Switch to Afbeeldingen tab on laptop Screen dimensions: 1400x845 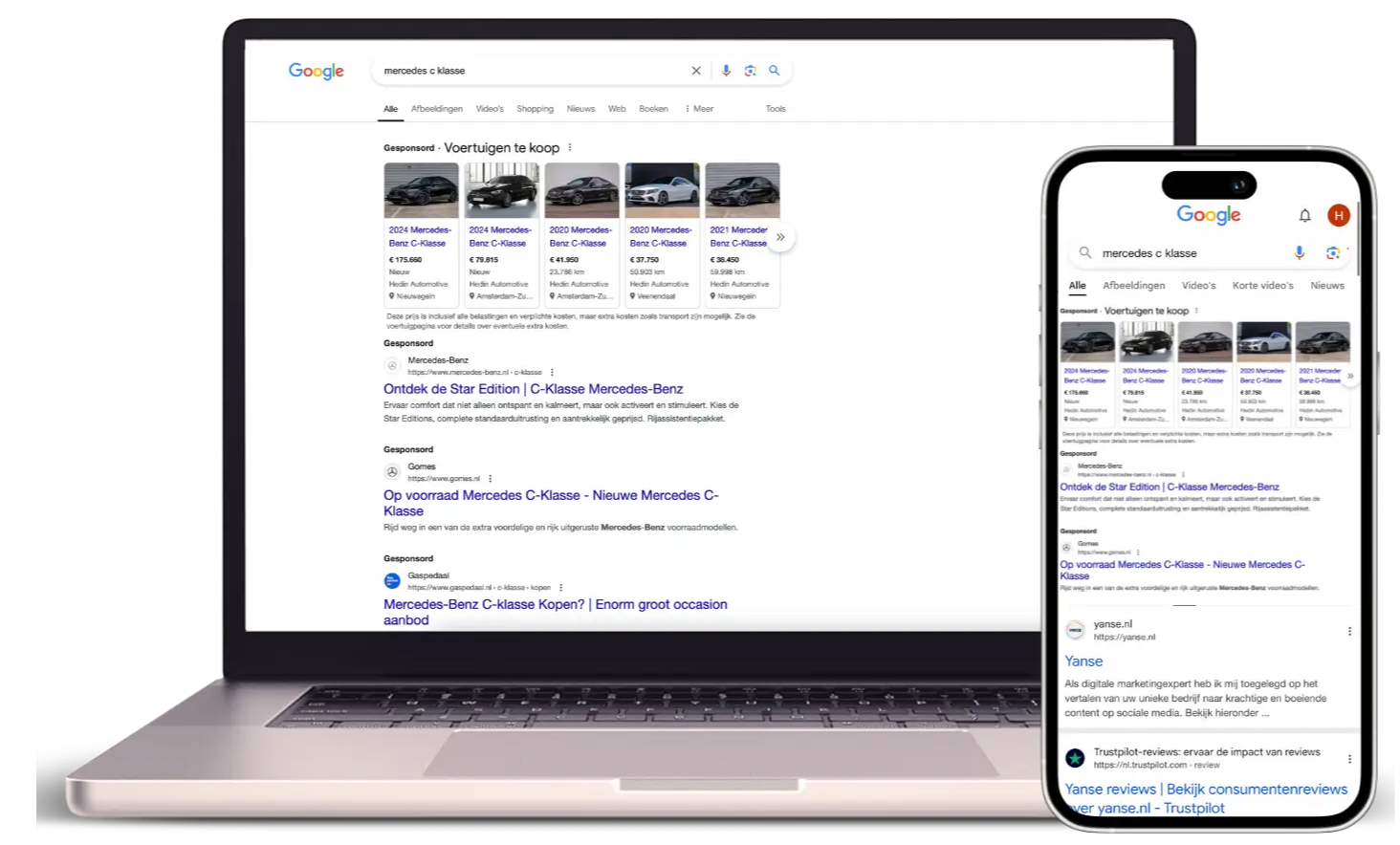pos(437,109)
